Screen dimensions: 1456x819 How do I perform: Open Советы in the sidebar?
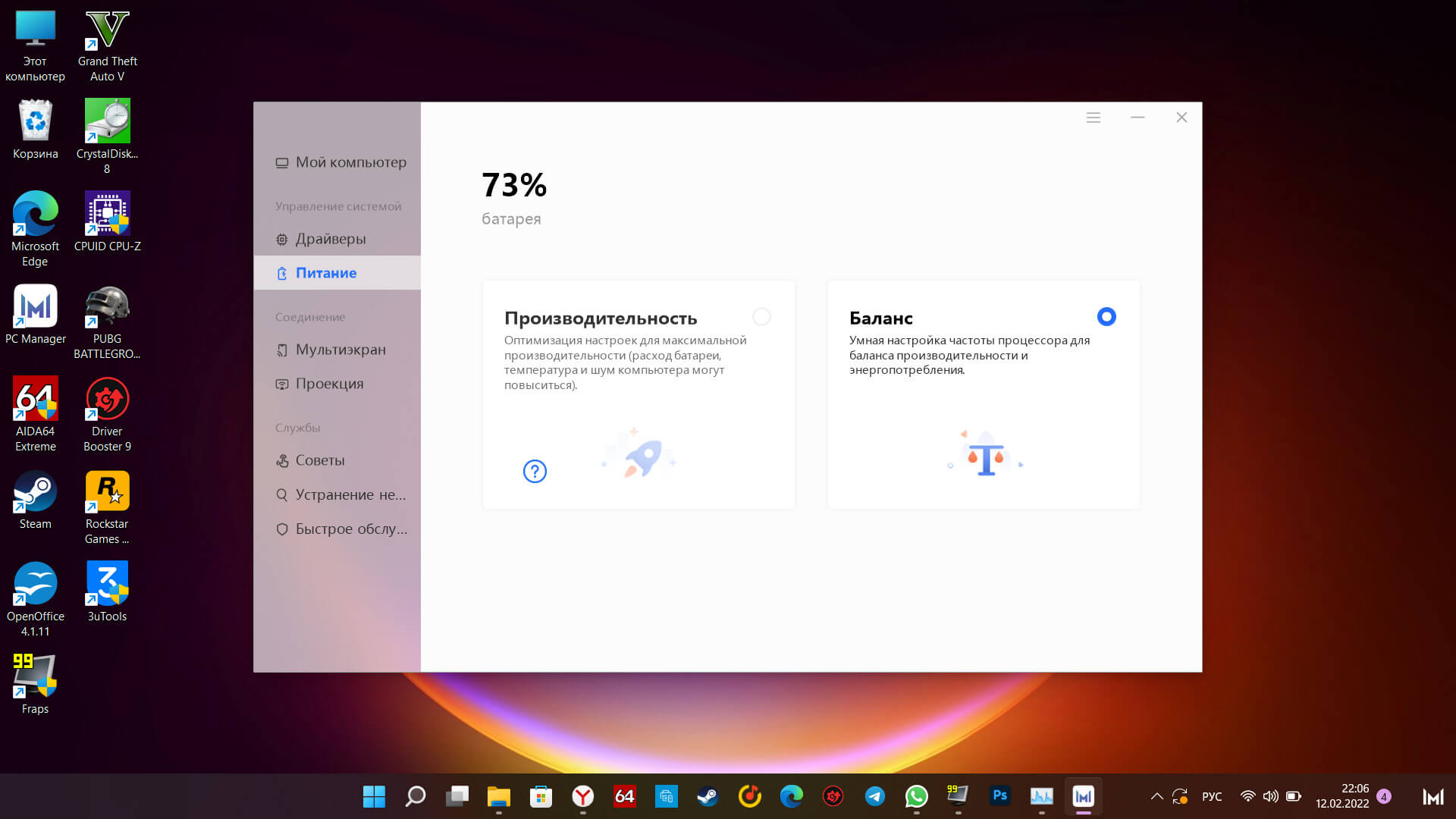319,460
